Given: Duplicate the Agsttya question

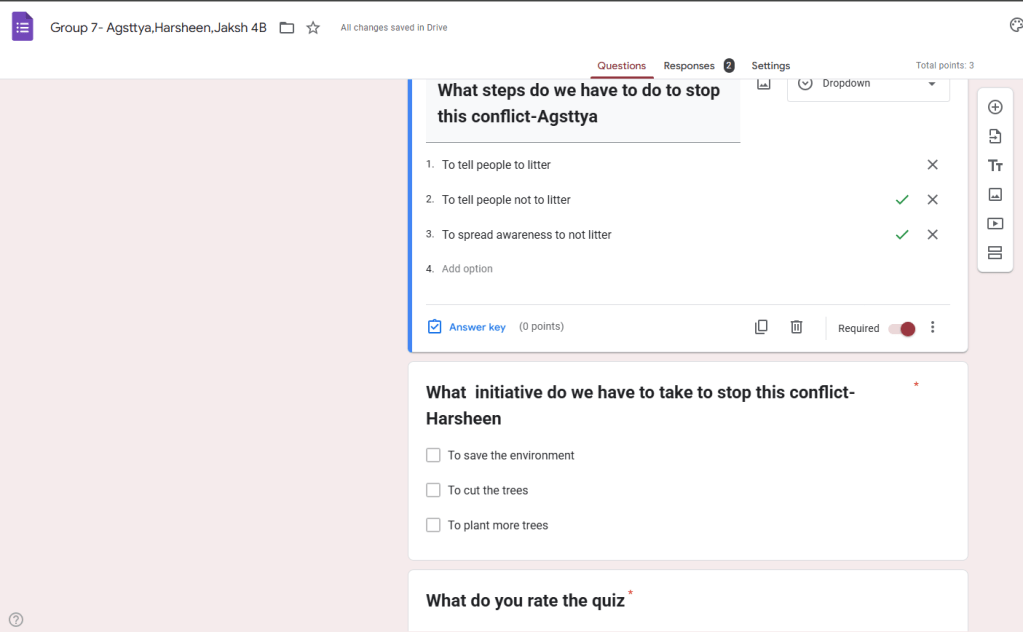Looking at the screenshot, I should coord(761,327).
